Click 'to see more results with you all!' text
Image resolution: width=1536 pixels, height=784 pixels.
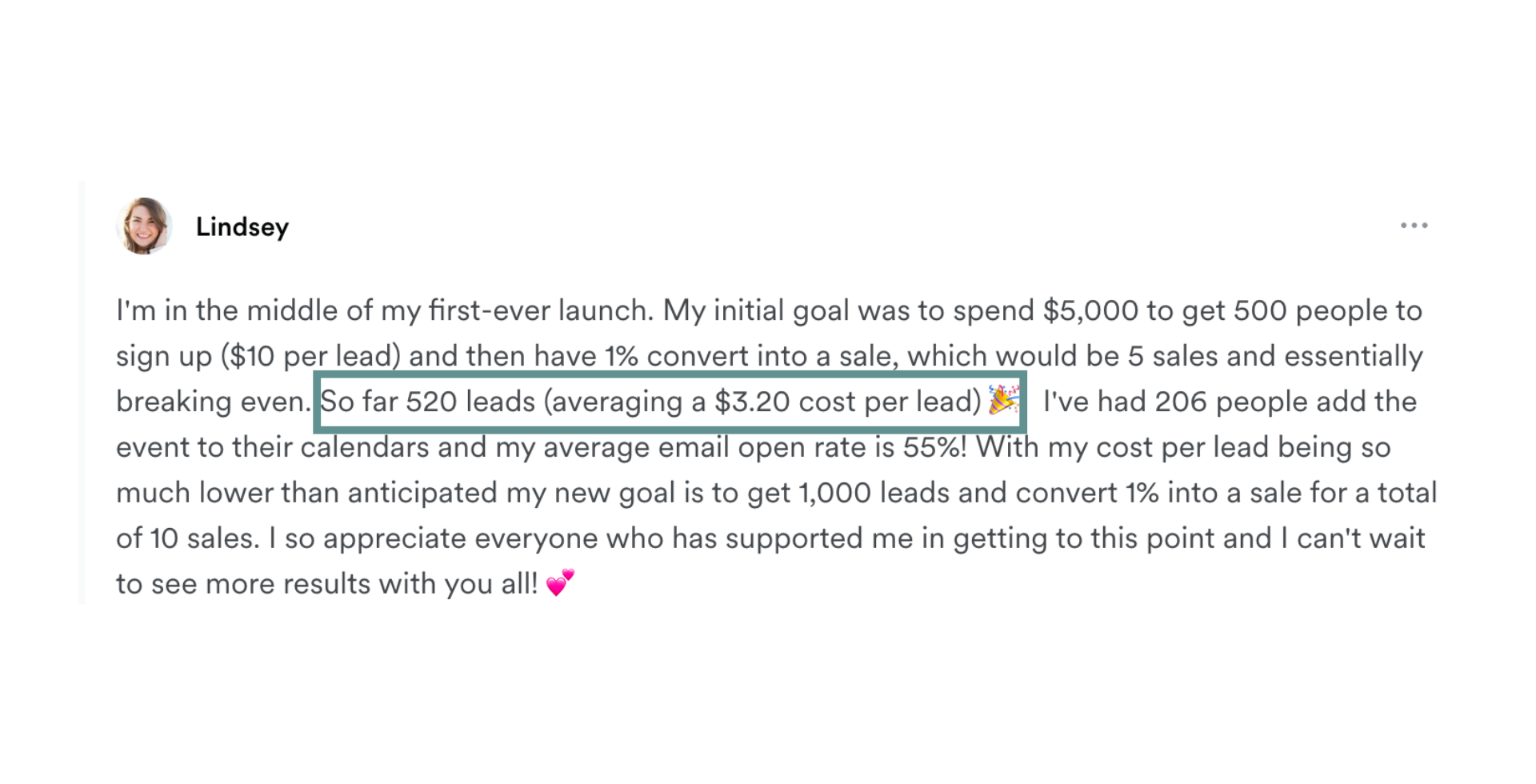point(327,584)
